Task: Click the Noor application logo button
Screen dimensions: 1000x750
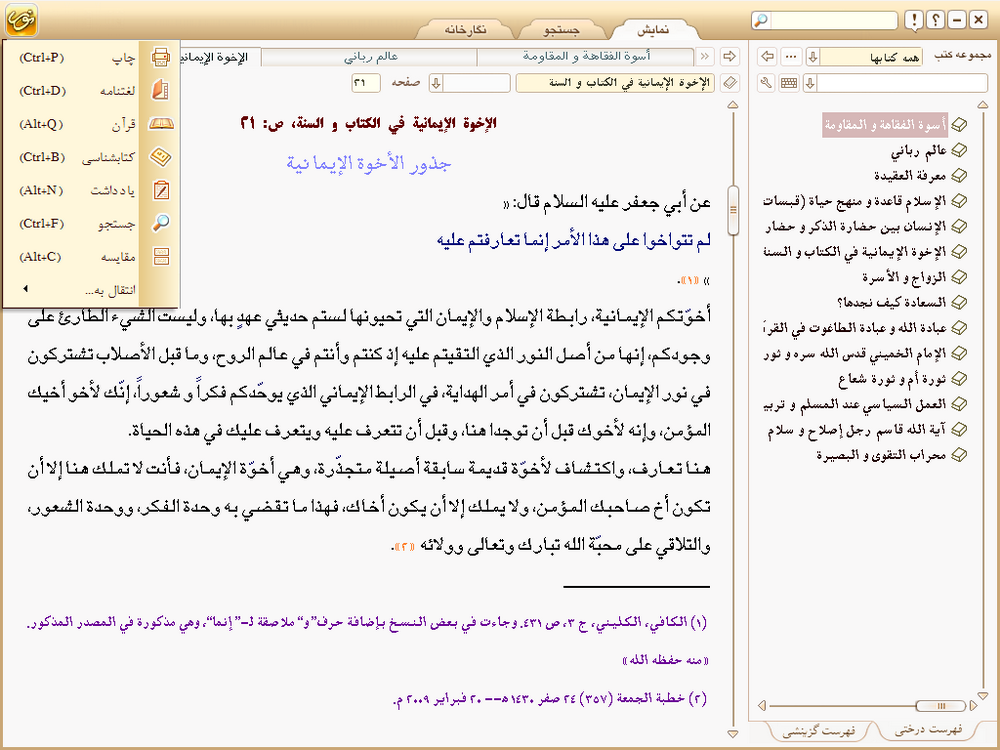Action: point(21,20)
